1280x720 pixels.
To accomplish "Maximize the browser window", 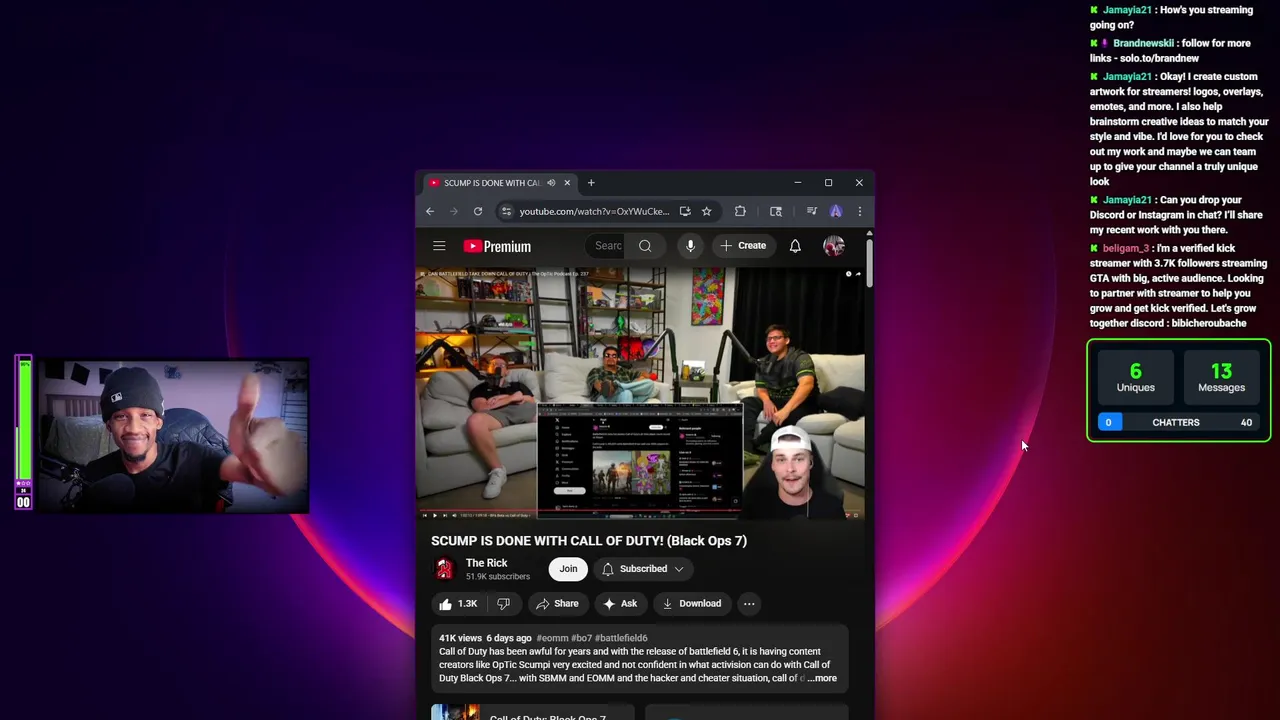I will (x=828, y=183).
